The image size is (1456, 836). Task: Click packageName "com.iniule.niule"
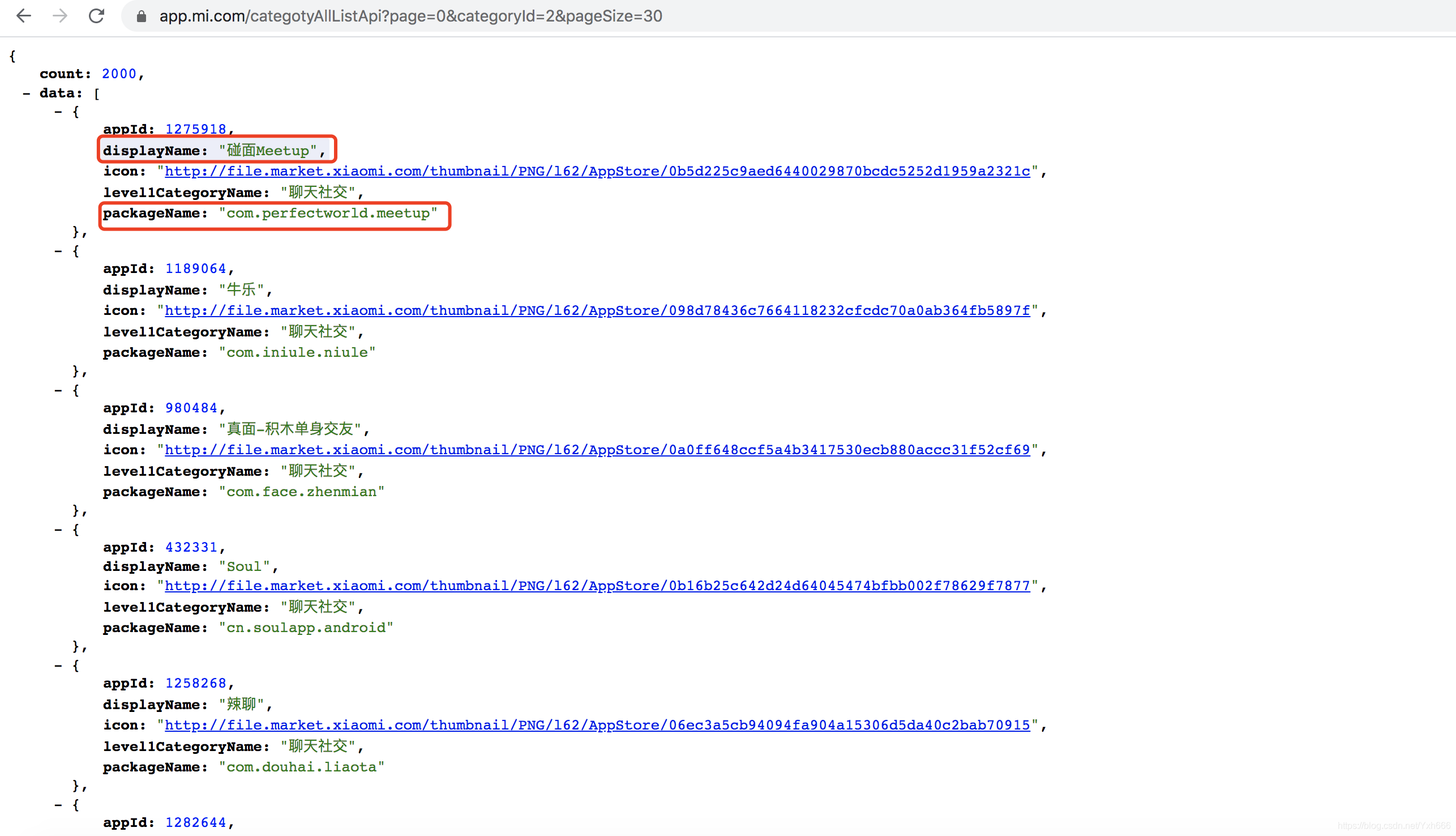[x=297, y=352]
